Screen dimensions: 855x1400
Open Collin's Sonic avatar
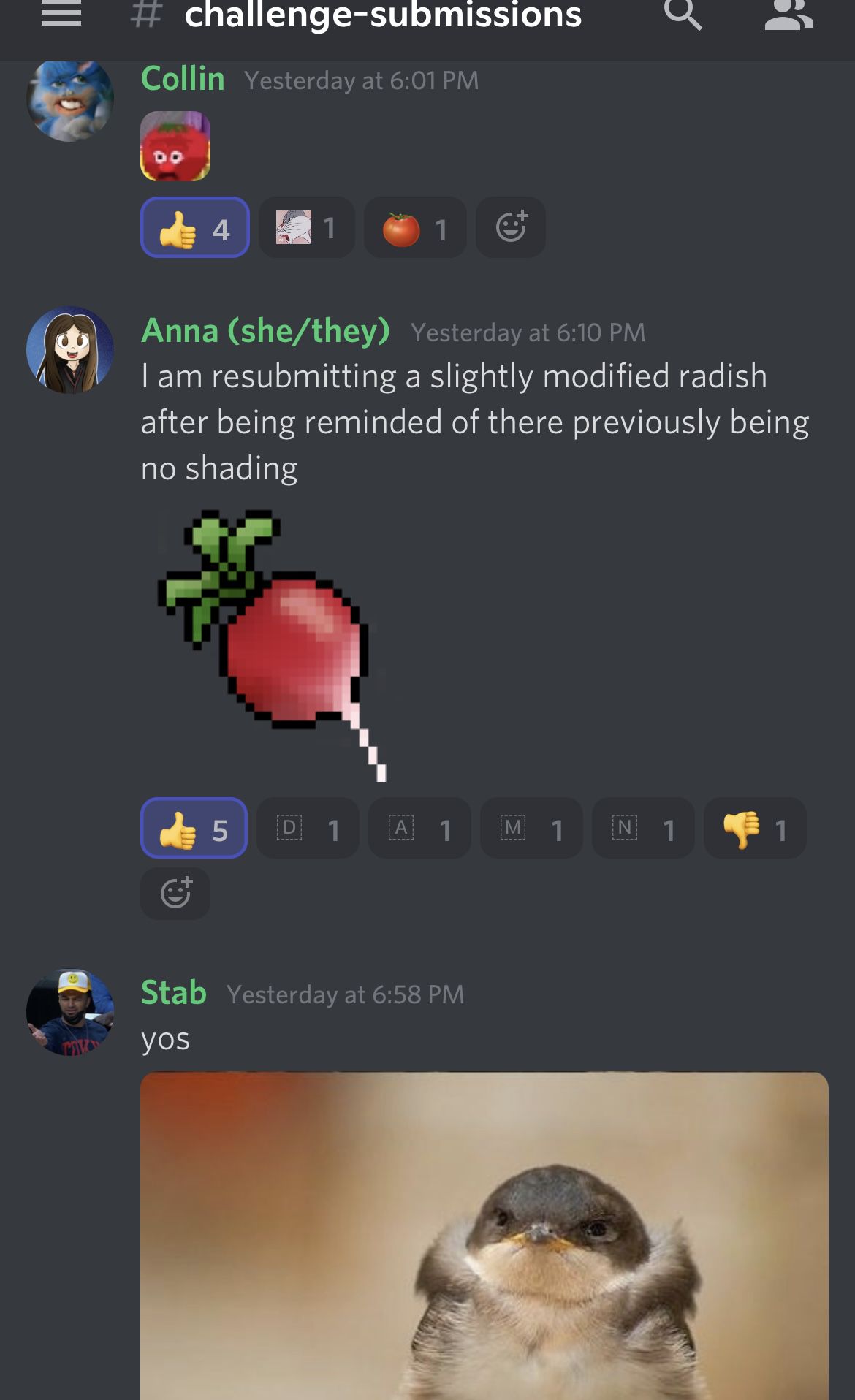[x=70, y=99]
